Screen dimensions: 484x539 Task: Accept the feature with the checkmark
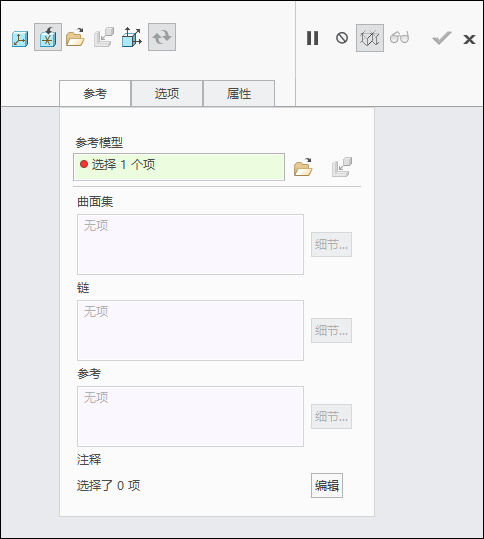point(441,38)
